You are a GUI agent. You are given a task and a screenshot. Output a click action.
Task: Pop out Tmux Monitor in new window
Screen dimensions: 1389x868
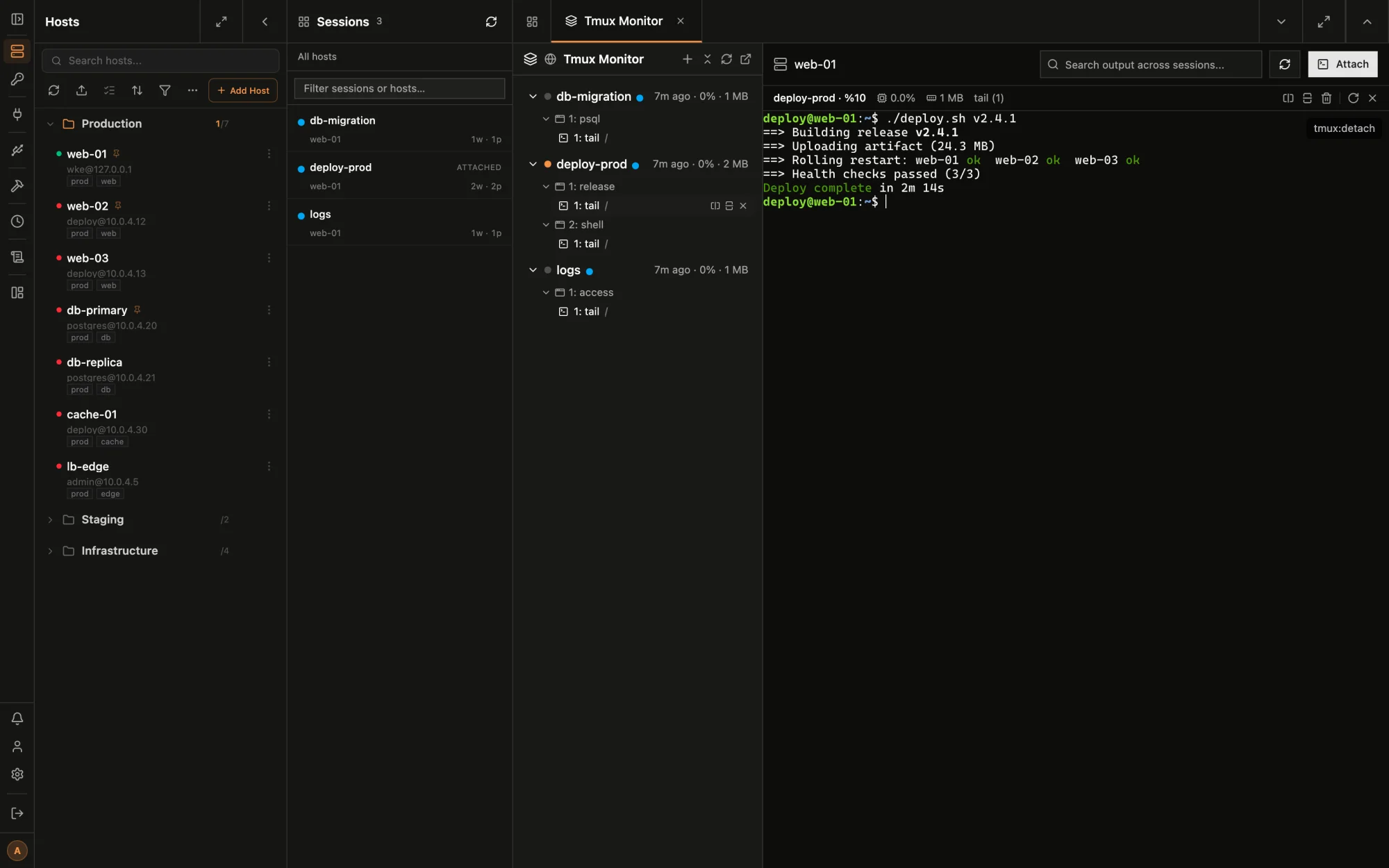746,59
